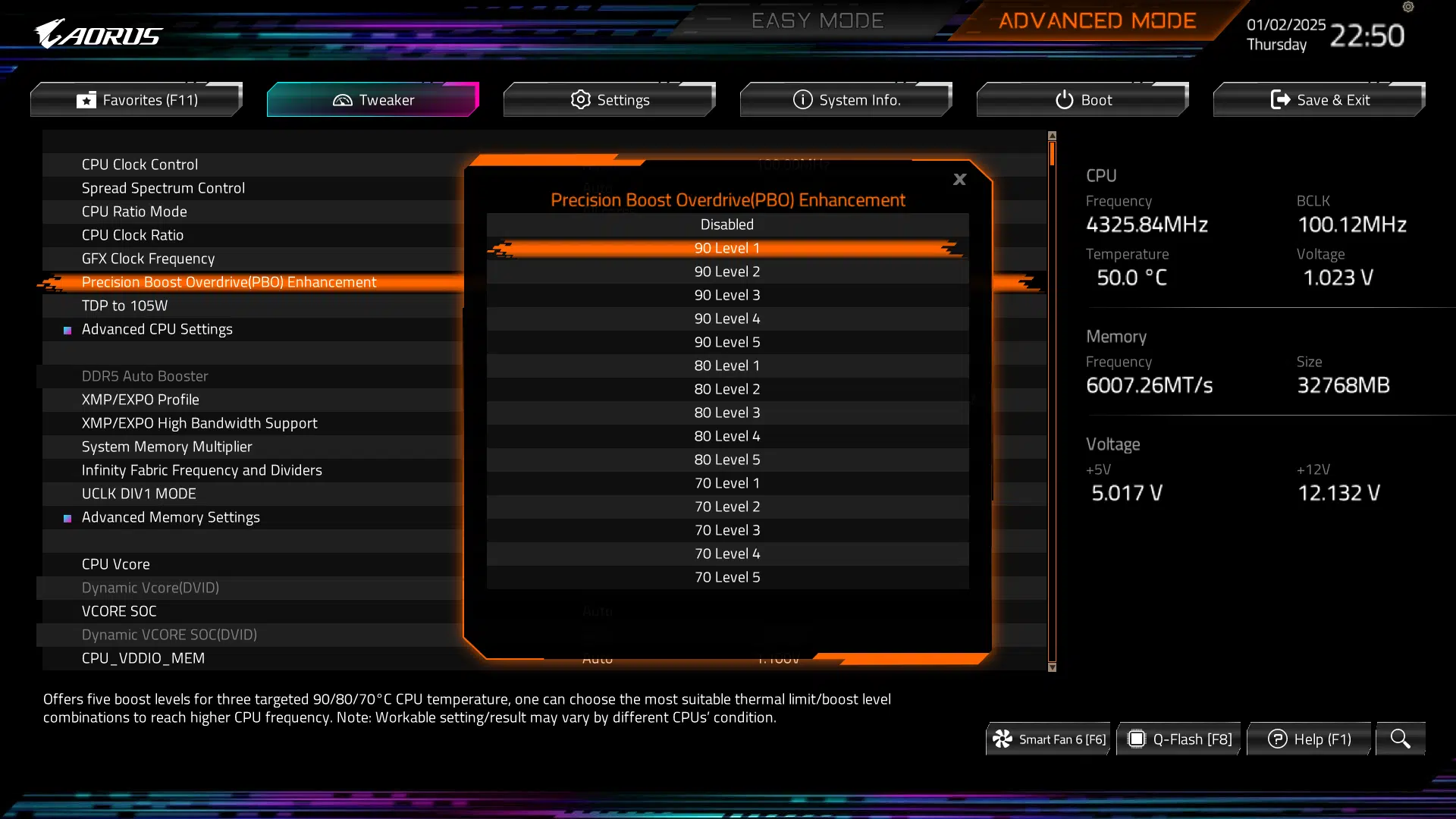Viewport: 1456px width, 819px height.
Task: Select 70 Level 2 option
Action: [727, 507]
